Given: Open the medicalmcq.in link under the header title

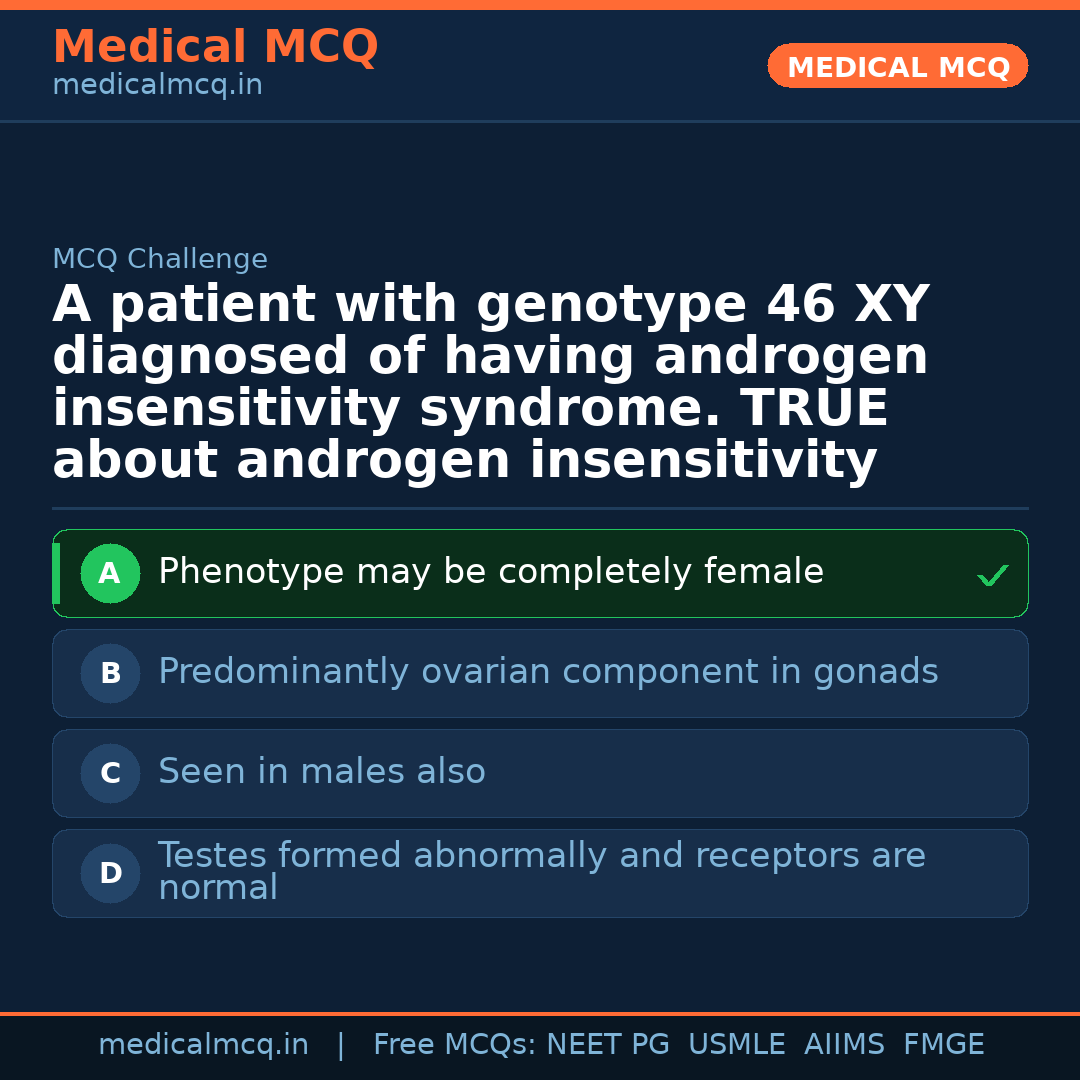Looking at the screenshot, I should click(157, 86).
